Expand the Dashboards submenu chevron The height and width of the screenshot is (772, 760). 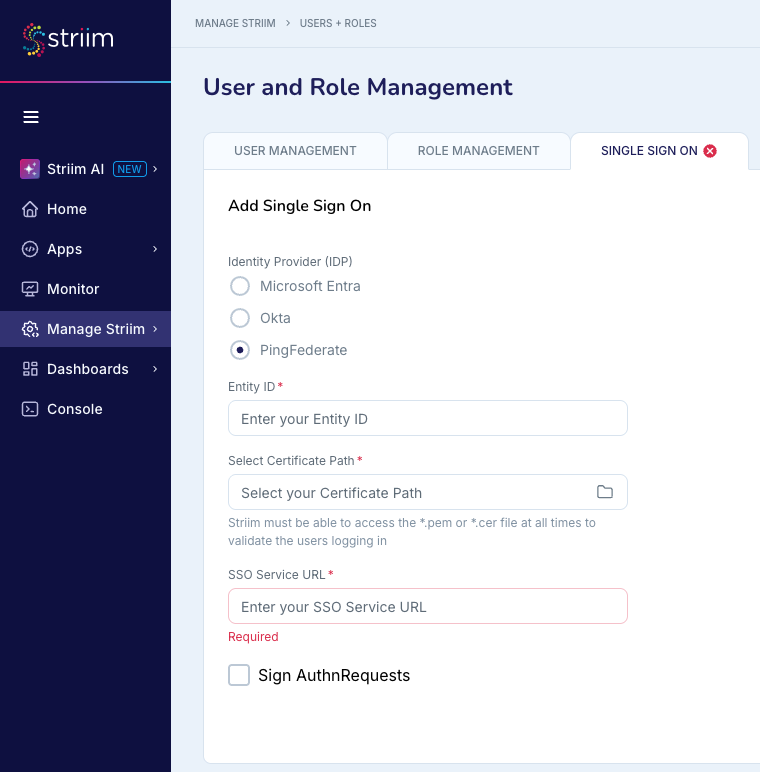[155, 369]
